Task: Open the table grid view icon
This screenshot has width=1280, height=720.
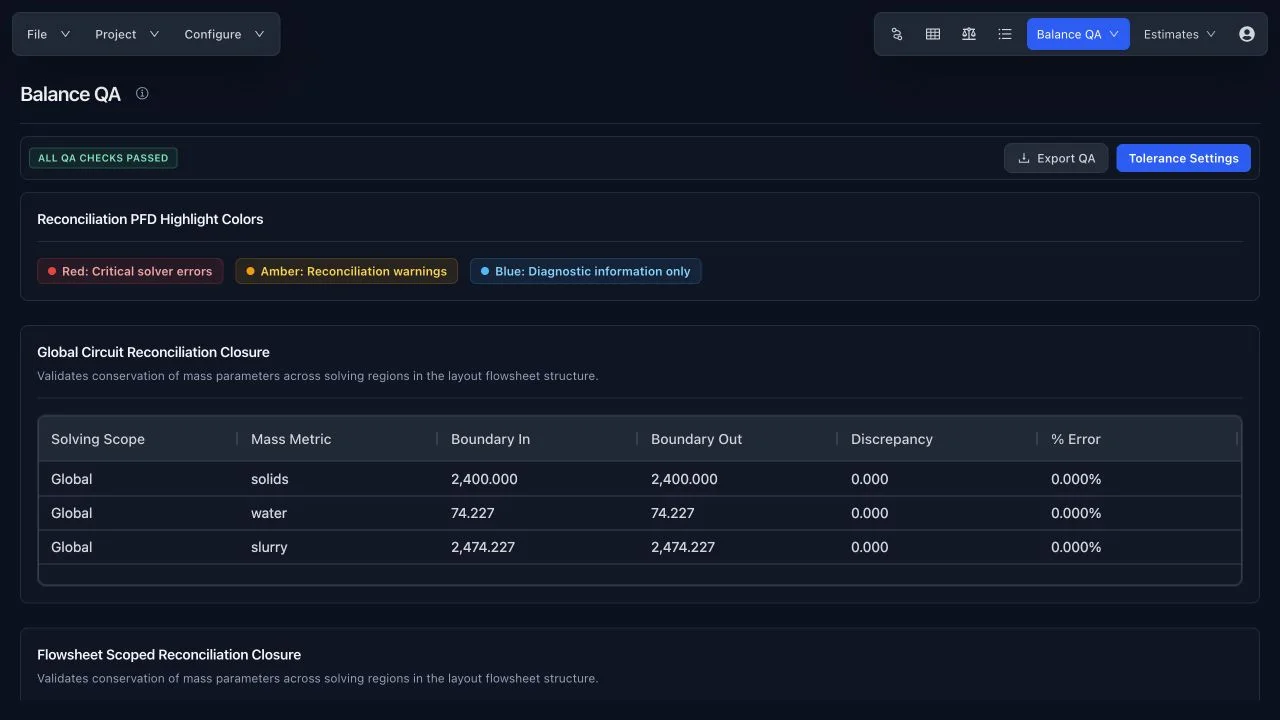Action: tap(933, 34)
